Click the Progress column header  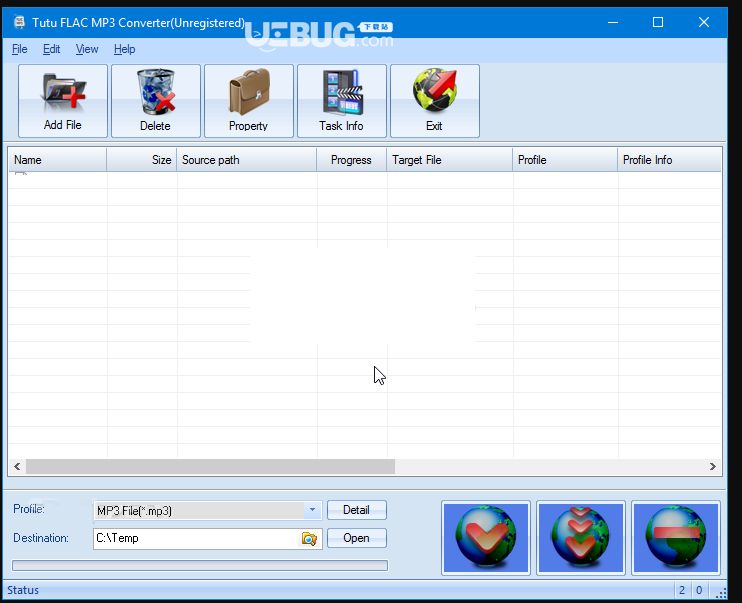352,160
